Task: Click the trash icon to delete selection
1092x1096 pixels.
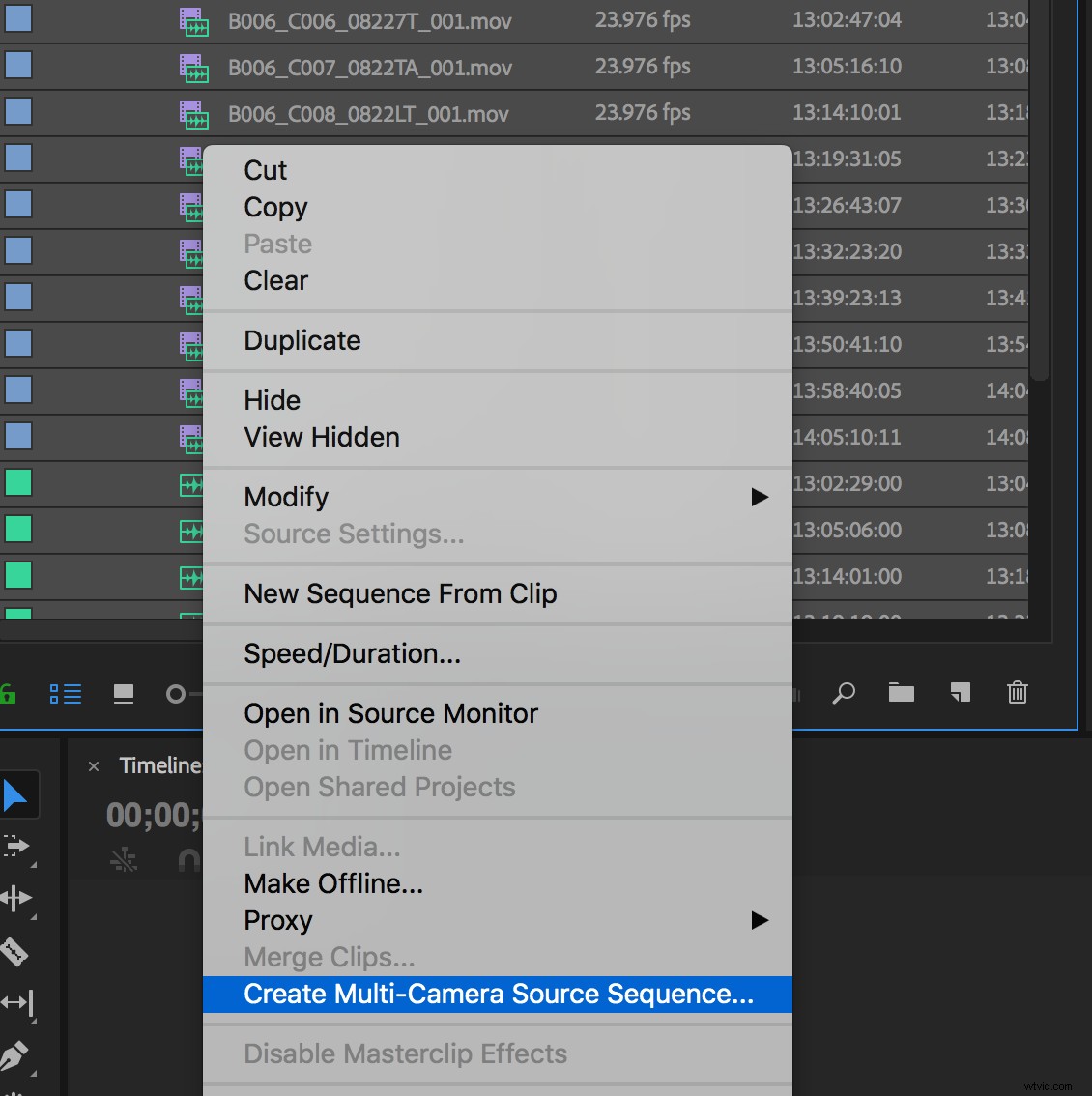Action: pos(1017,693)
